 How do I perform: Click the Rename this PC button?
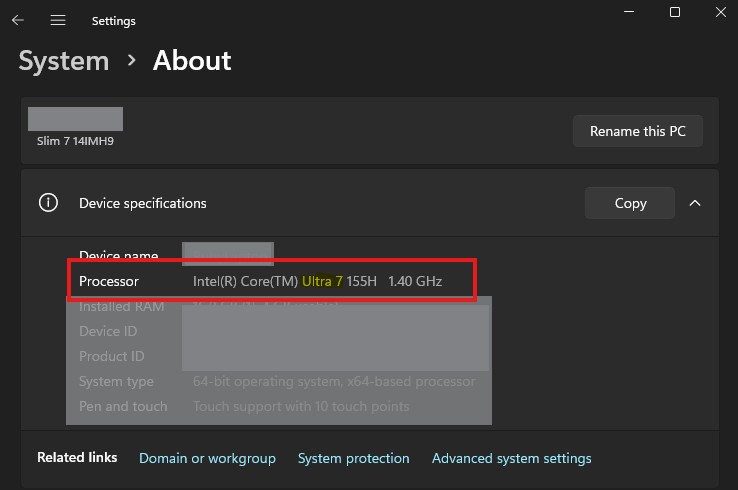[x=637, y=131]
